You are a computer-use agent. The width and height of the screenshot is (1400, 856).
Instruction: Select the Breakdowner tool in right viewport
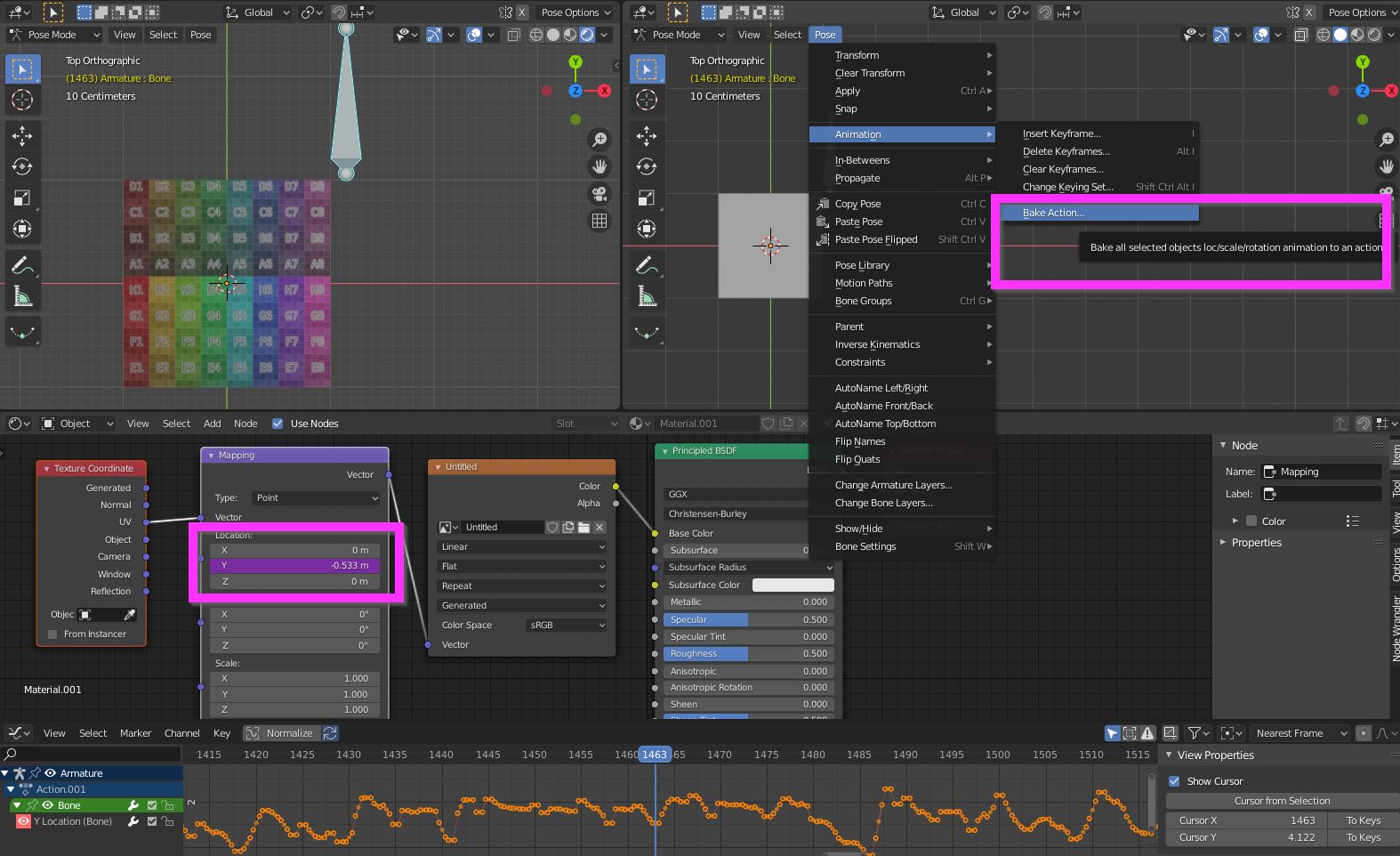[647, 333]
